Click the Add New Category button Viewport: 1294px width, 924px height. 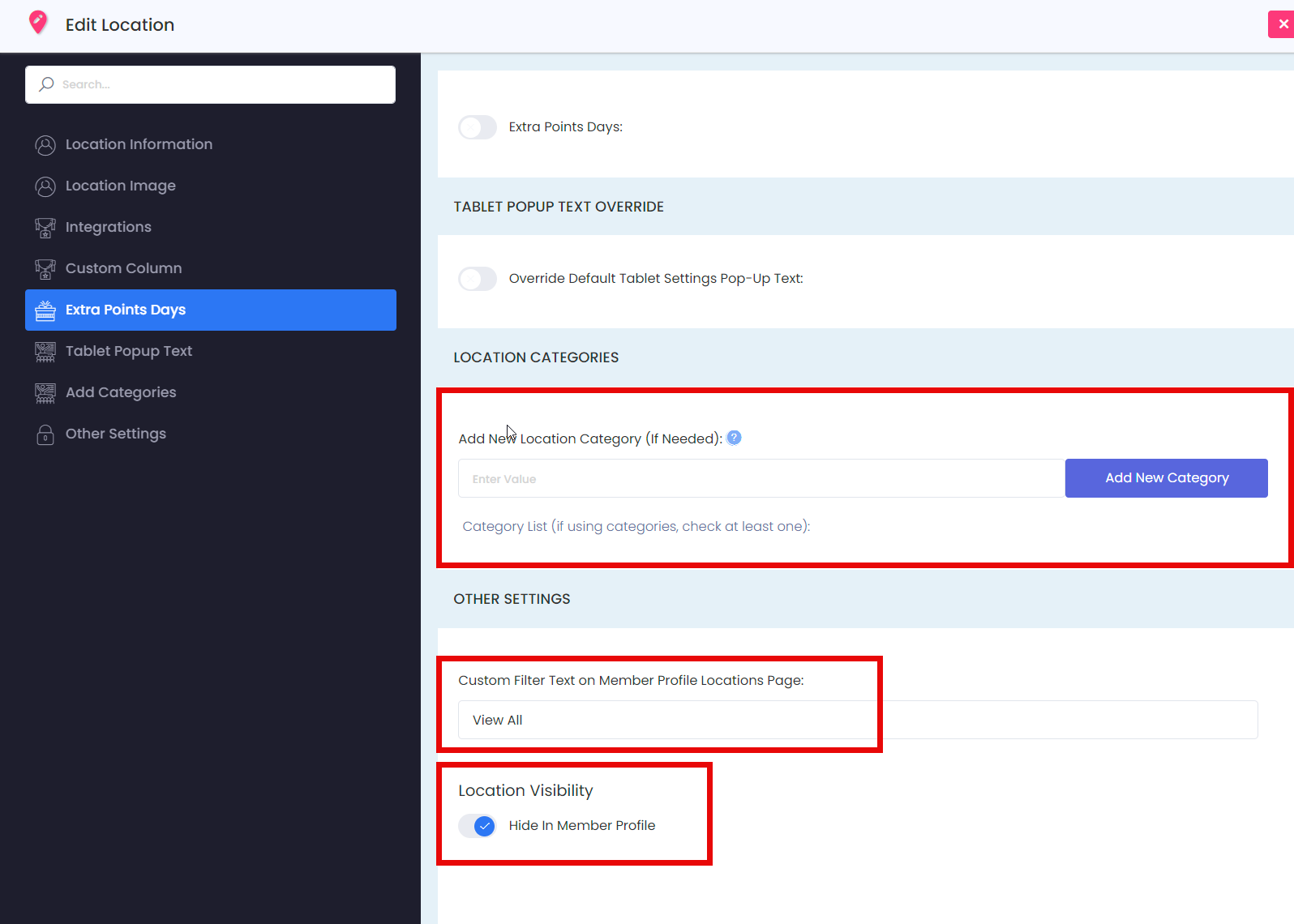coord(1166,478)
